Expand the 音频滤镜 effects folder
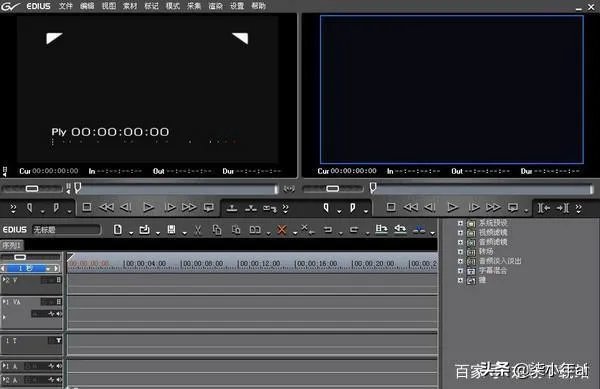This screenshot has height=389, width=600. pyautogui.click(x=460, y=242)
